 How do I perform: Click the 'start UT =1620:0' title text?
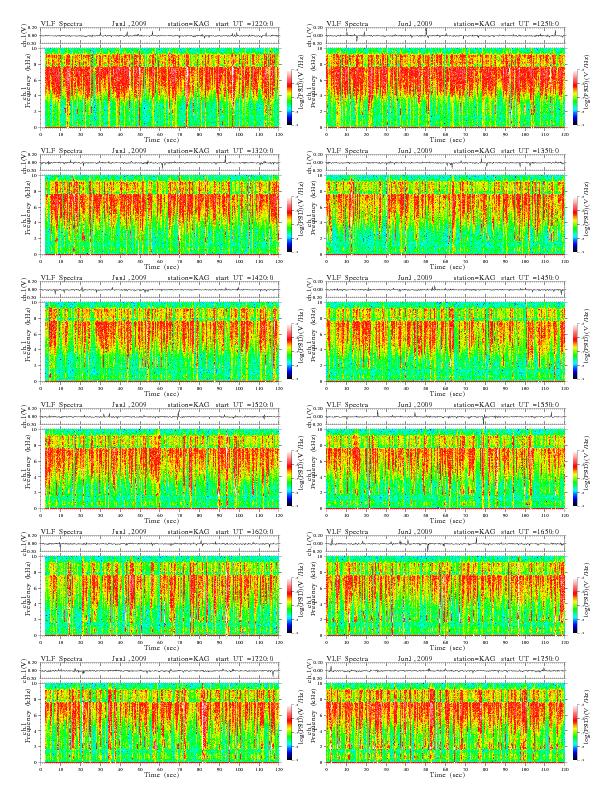[x=244, y=531]
